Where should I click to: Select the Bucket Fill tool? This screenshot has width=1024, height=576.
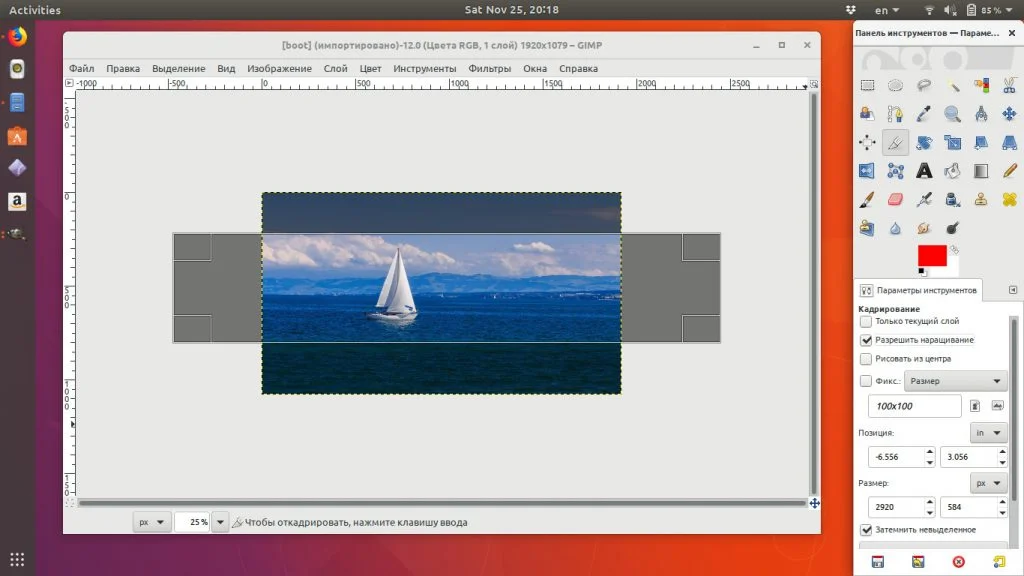[x=953, y=171]
